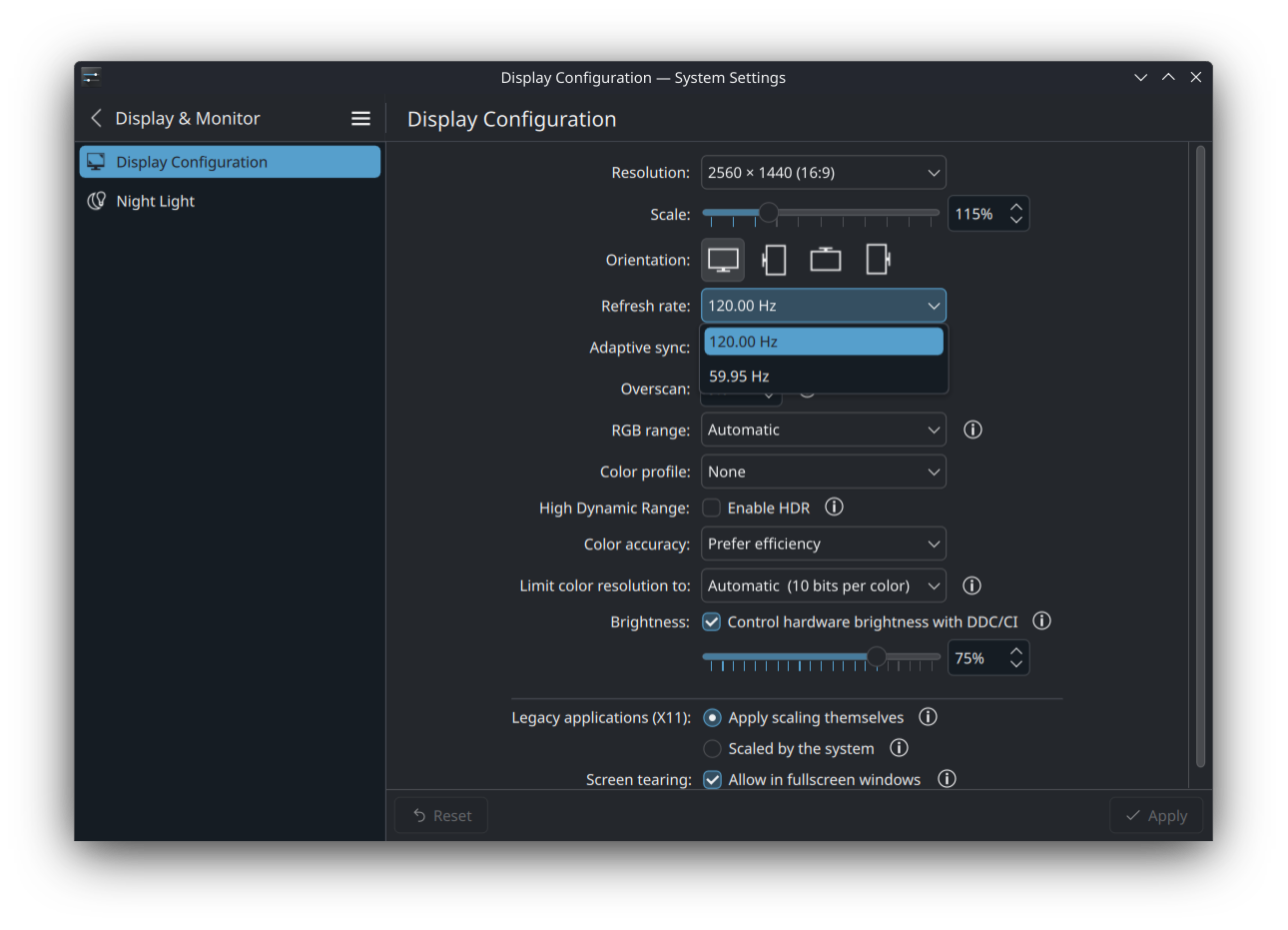Decrease scale with the 115% down arrow
Image resolution: width=1288 pixels, height=930 pixels.
click(1016, 220)
